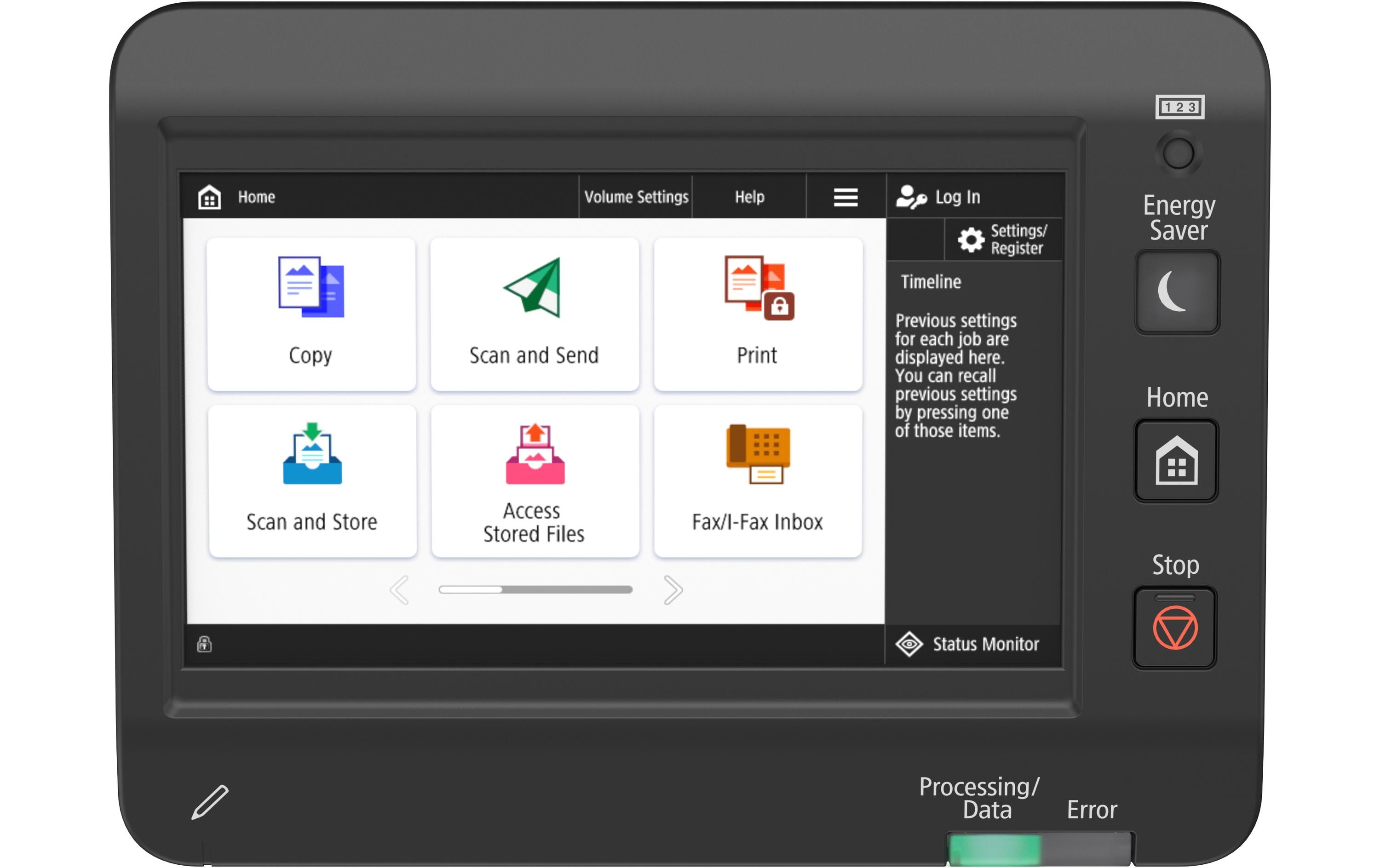The height and width of the screenshot is (868, 1380).
Task: Click the home screen page scrollbar
Action: tap(535, 589)
